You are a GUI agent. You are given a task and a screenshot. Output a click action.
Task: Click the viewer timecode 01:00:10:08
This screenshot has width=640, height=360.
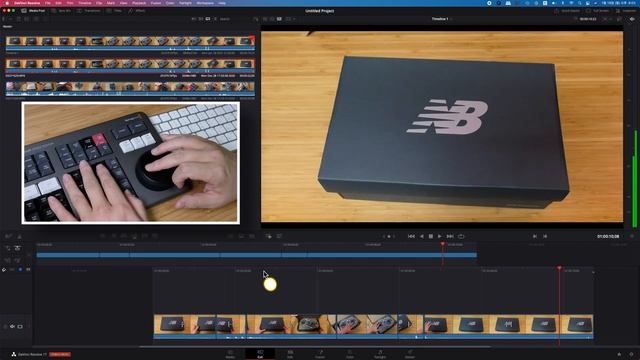pos(608,236)
